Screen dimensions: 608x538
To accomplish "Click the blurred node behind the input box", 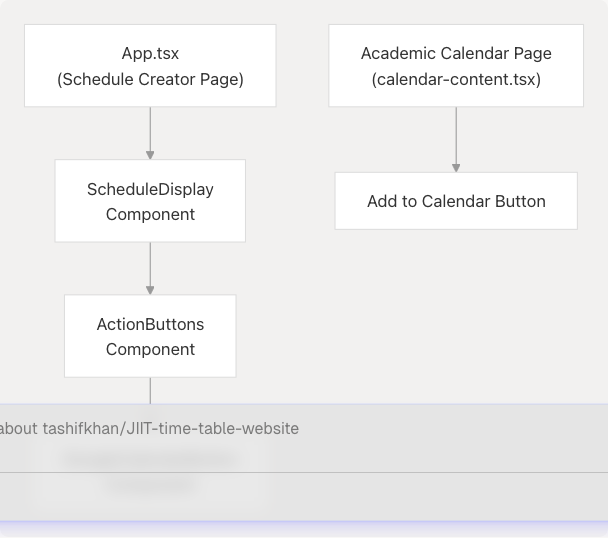I will 150,472.
